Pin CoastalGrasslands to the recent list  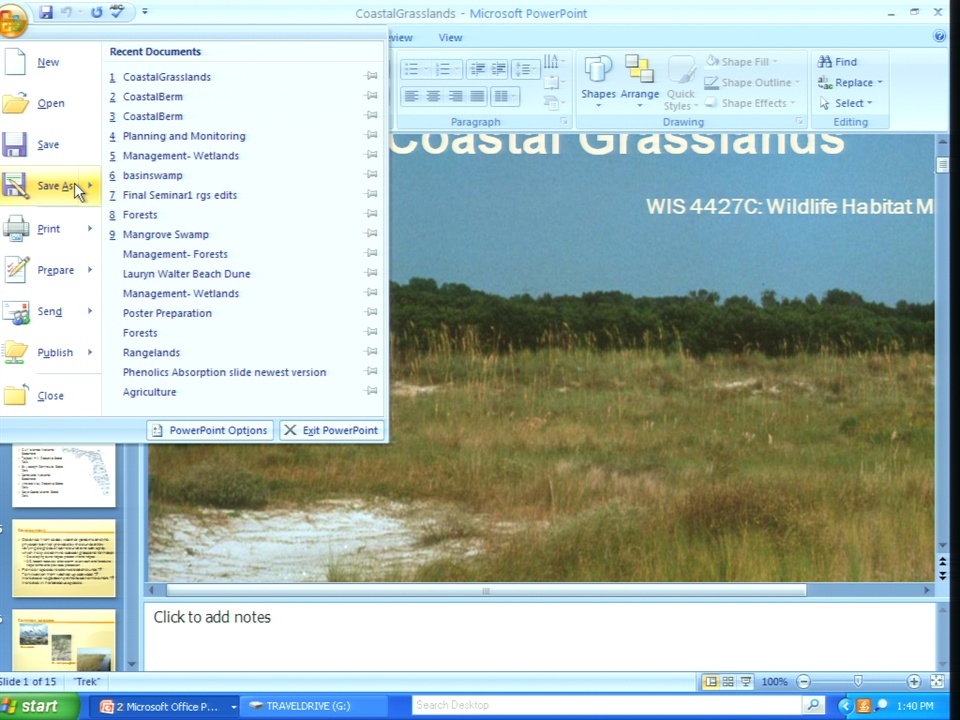pyautogui.click(x=371, y=76)
